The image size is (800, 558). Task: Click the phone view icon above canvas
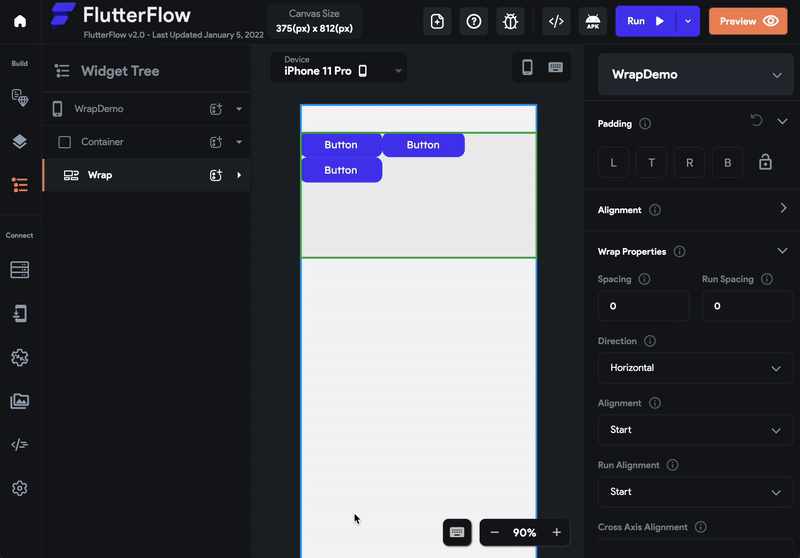click(528, 67)
